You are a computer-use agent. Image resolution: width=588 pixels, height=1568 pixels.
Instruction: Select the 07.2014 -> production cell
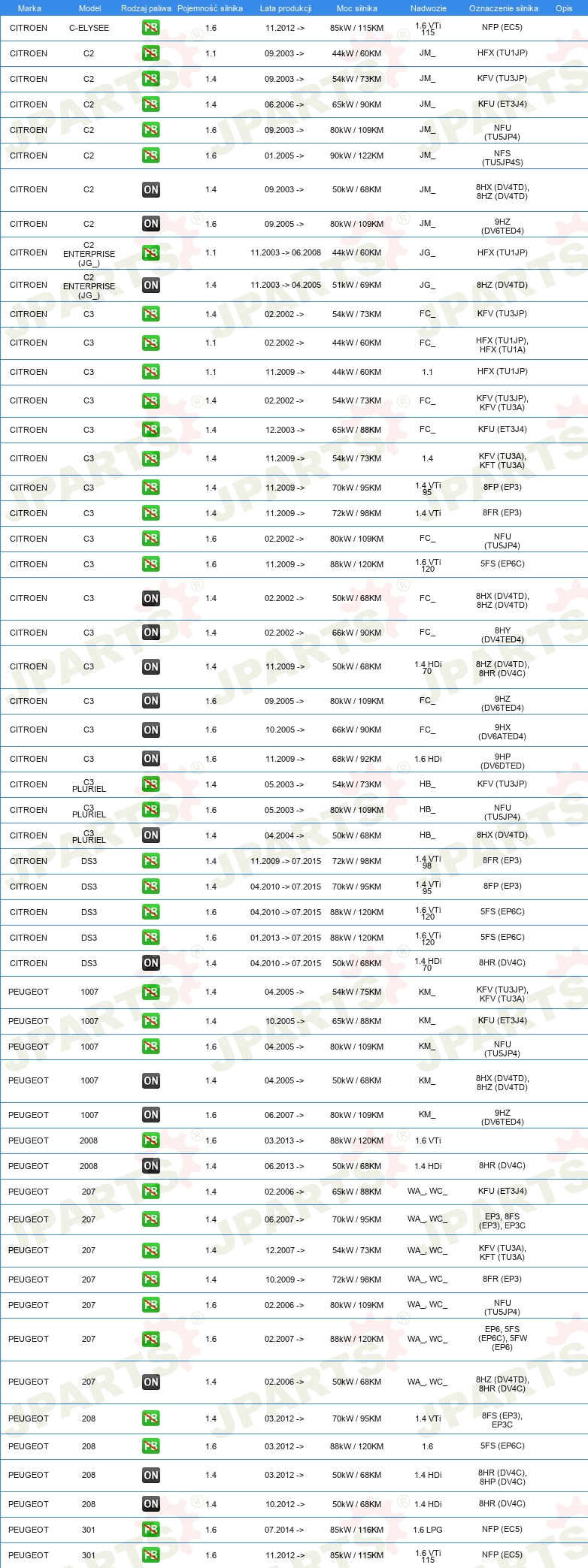coord(284,1530)
